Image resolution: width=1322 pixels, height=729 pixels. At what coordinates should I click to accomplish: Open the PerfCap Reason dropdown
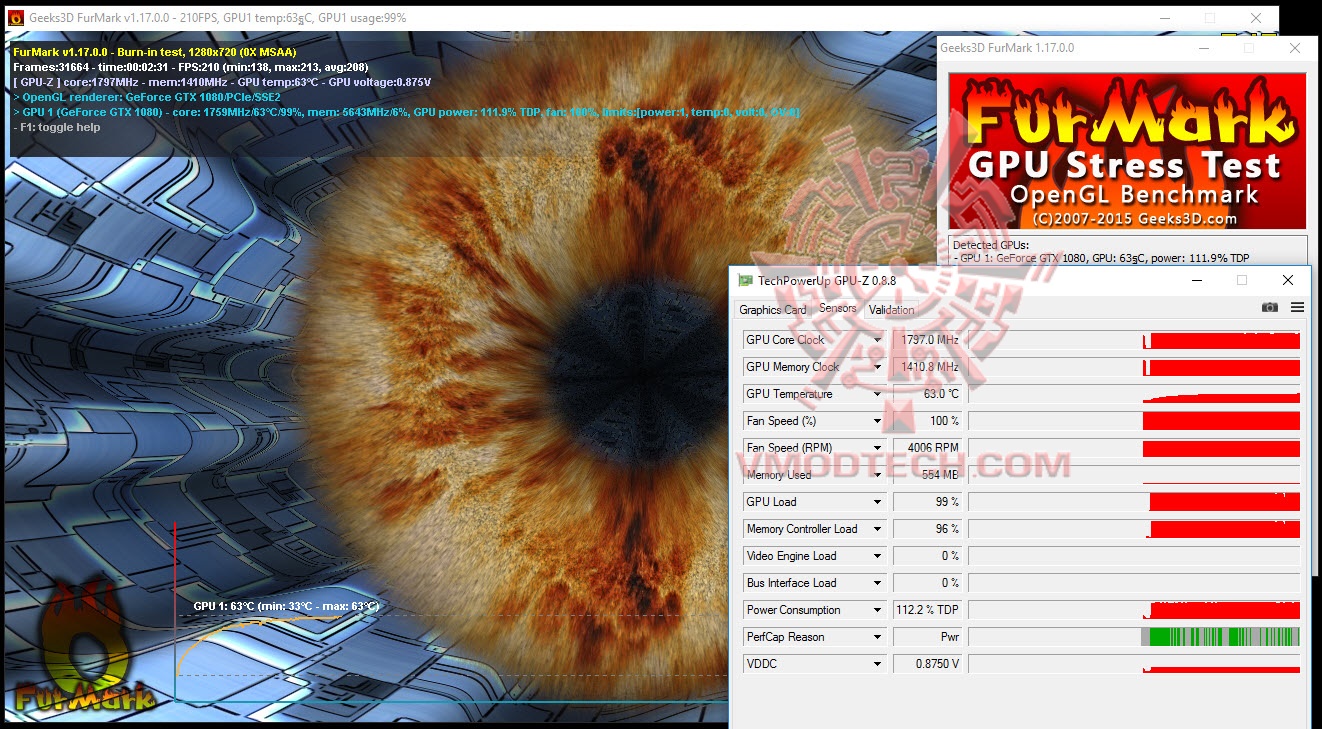pos(877,637)
